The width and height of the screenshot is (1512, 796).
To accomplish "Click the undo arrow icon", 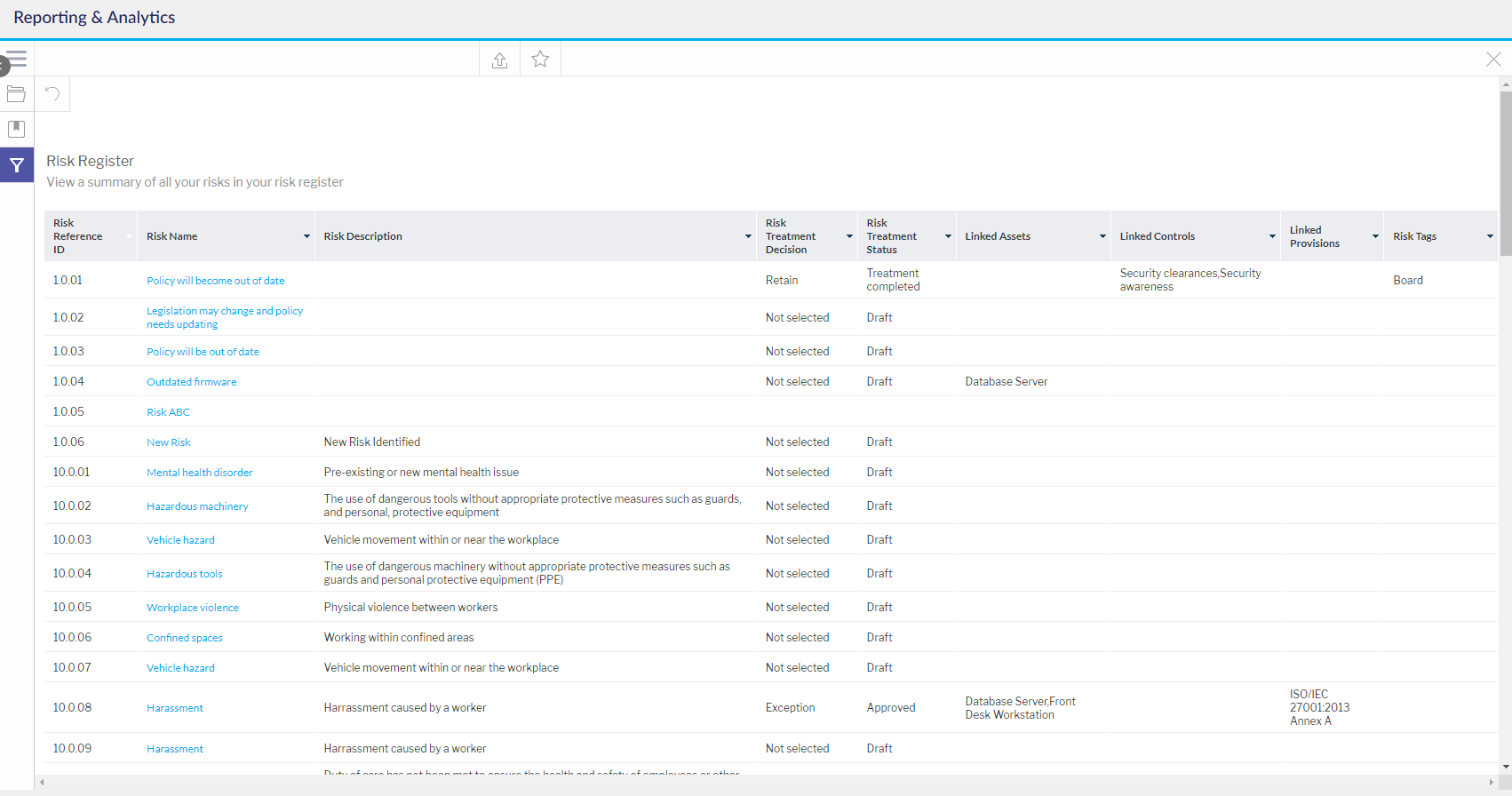I will click(x=52, y=94).
